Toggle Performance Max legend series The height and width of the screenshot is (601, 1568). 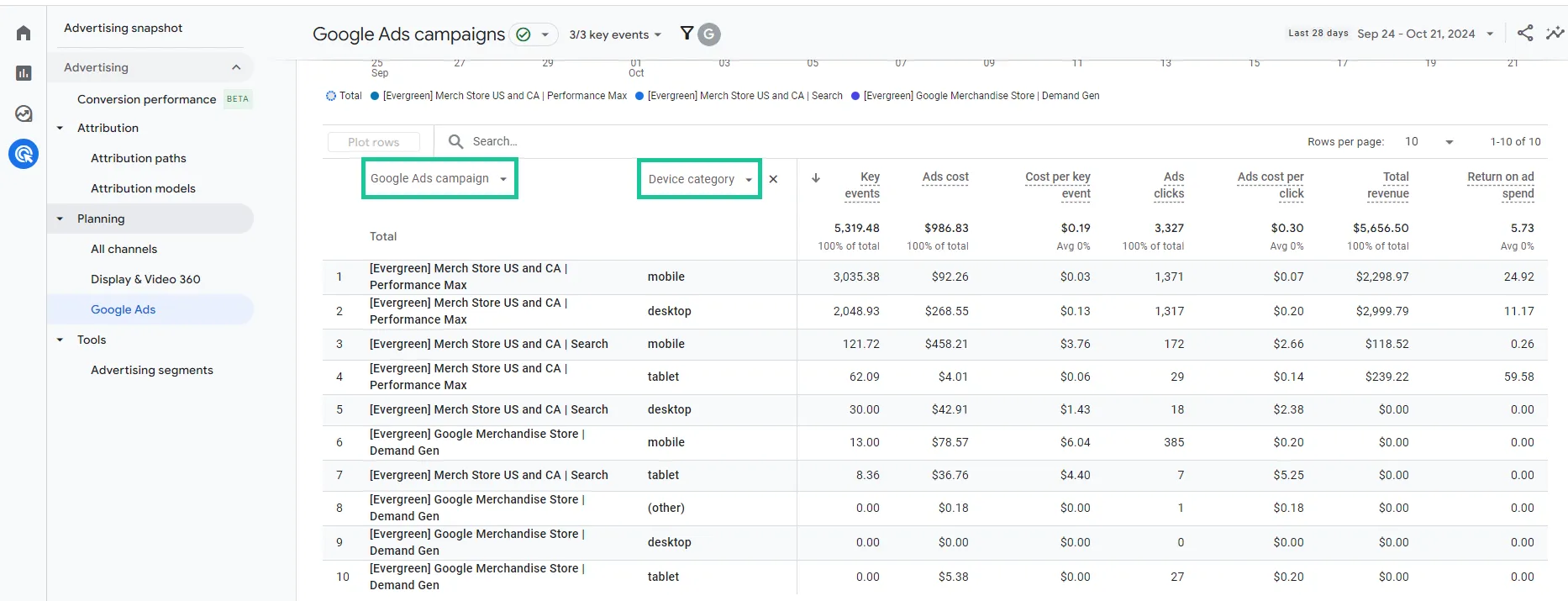[x=498, y=96]
